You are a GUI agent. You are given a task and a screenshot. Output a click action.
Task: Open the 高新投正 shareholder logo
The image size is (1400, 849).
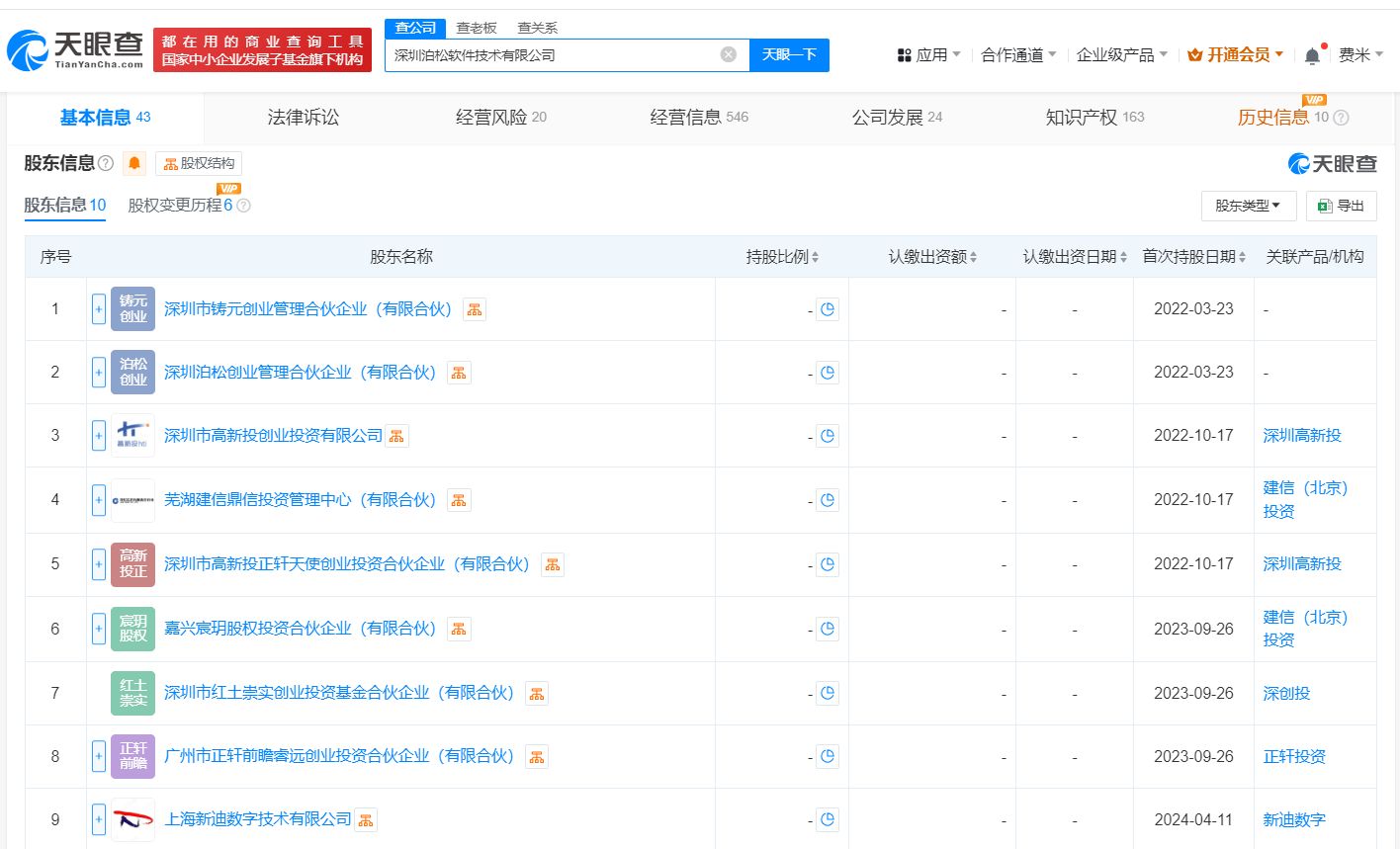tap(133, 563)
